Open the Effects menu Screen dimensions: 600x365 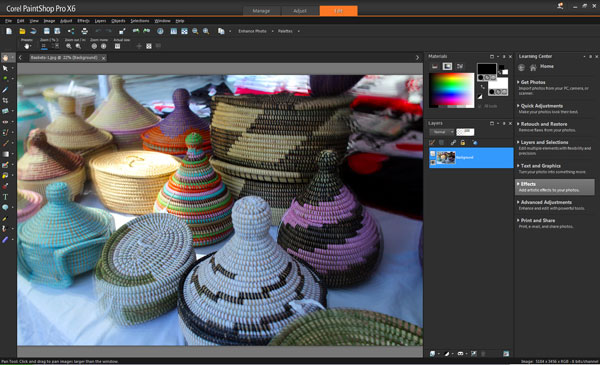click(x=83, y=21)
